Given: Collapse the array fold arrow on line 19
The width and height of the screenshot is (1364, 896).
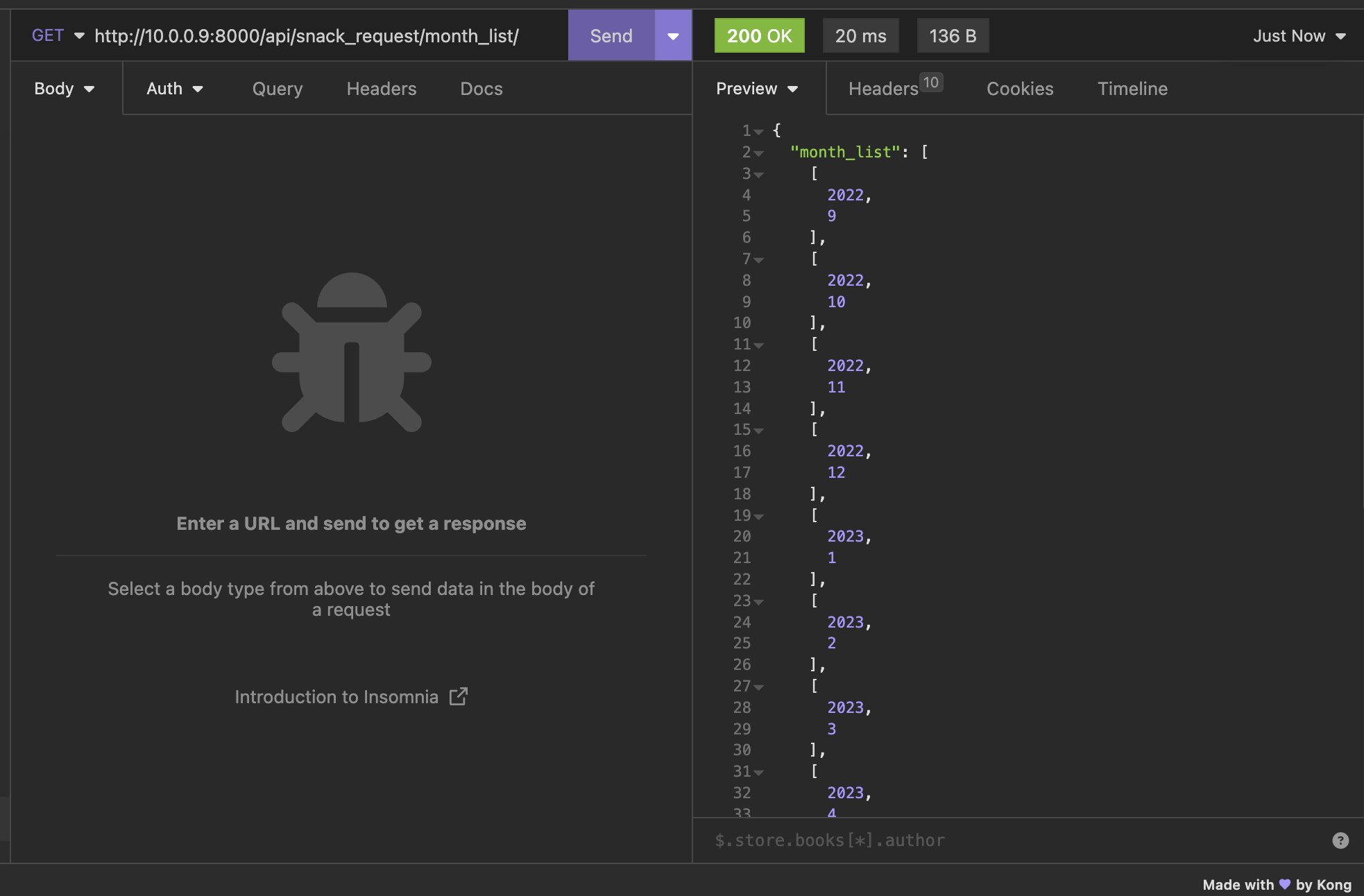Looking at the screenshot, I should pyautogui.click(x=759, y=517).
